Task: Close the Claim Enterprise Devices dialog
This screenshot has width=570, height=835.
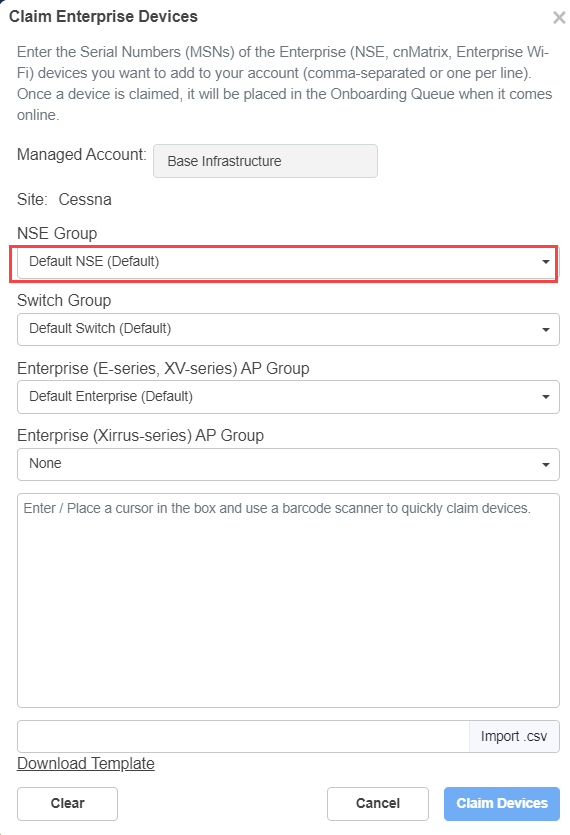Action: 559,18
